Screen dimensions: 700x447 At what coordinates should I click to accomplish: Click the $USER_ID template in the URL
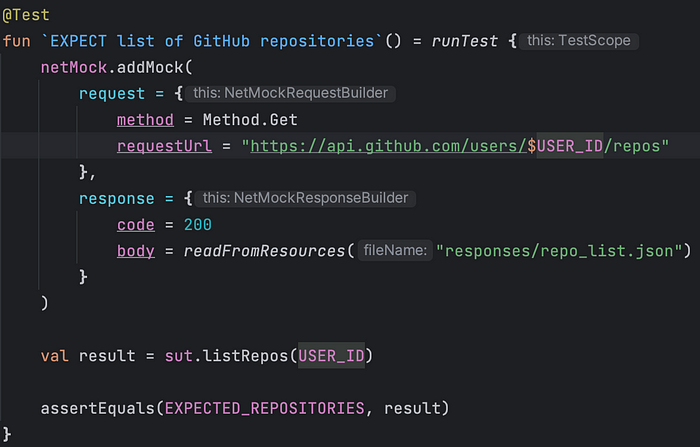click(x=565, y=146)
